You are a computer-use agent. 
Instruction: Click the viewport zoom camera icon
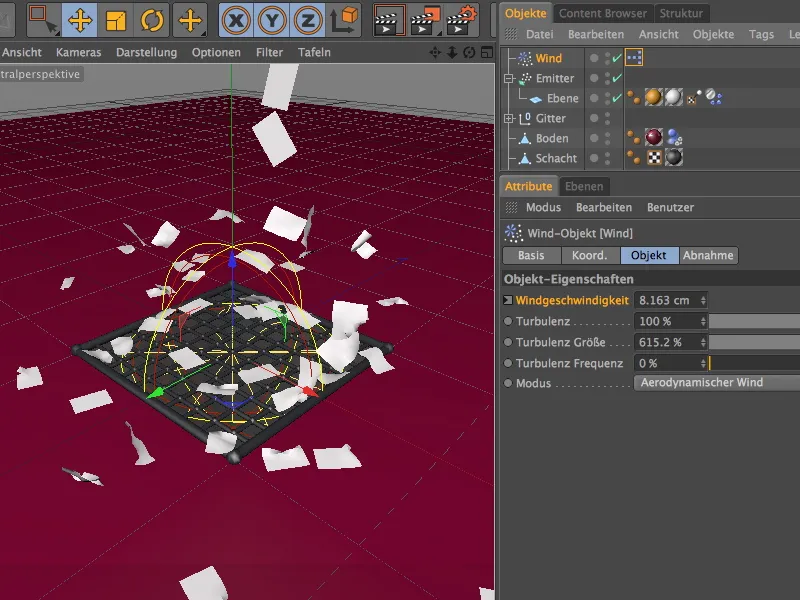coord(452,52)
